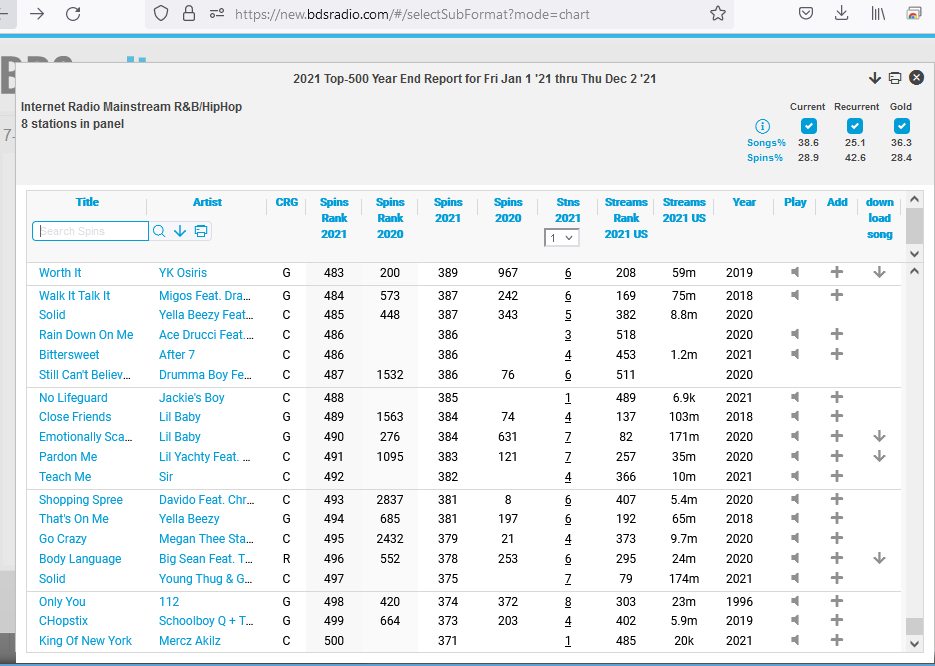Viewport: 935px width, 666px height.
Task: Play the Go Crazy track
Action: click(x=795, y=538)
